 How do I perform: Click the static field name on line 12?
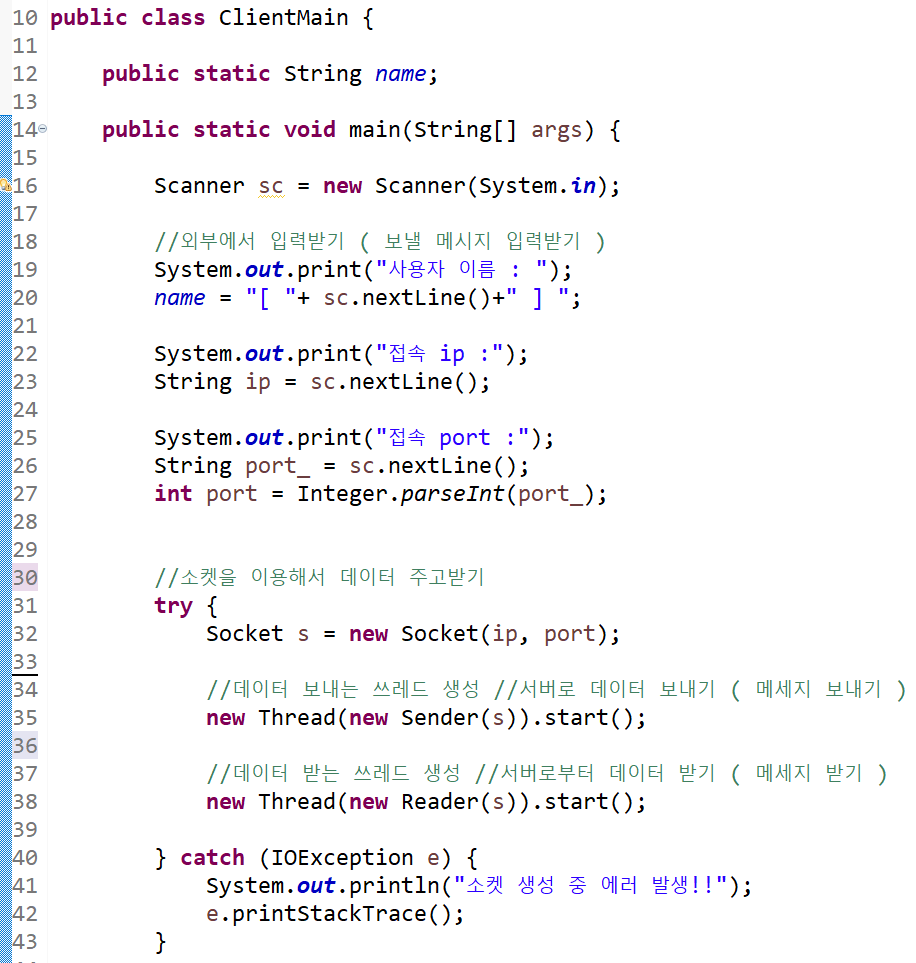click(400, 74)
